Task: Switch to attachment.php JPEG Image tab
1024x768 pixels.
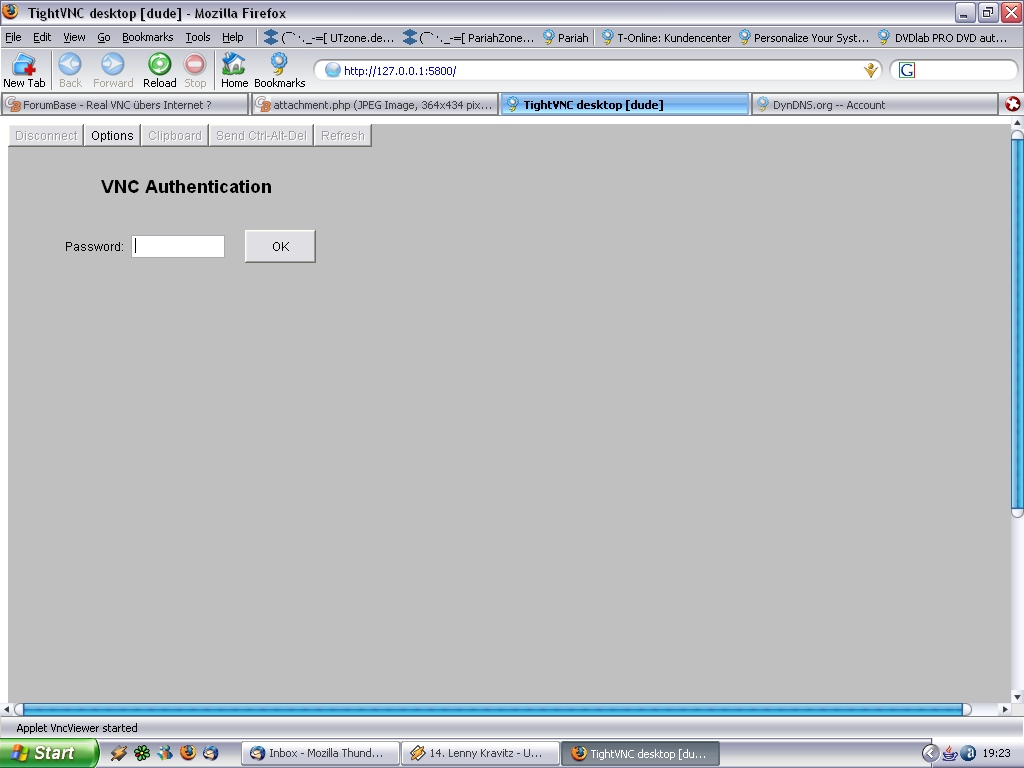Action: click(x=375, y=104)
